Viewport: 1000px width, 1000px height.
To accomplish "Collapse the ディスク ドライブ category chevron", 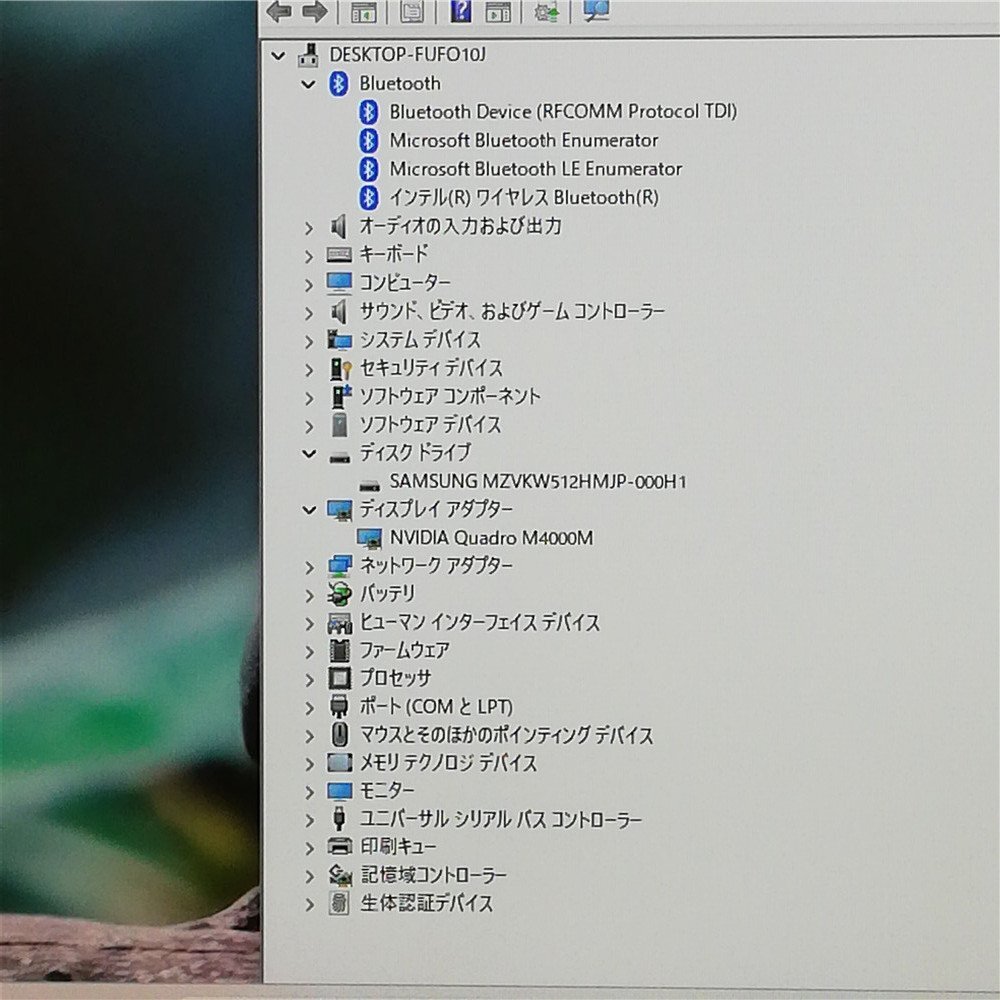I will click(x=309, y=454).
